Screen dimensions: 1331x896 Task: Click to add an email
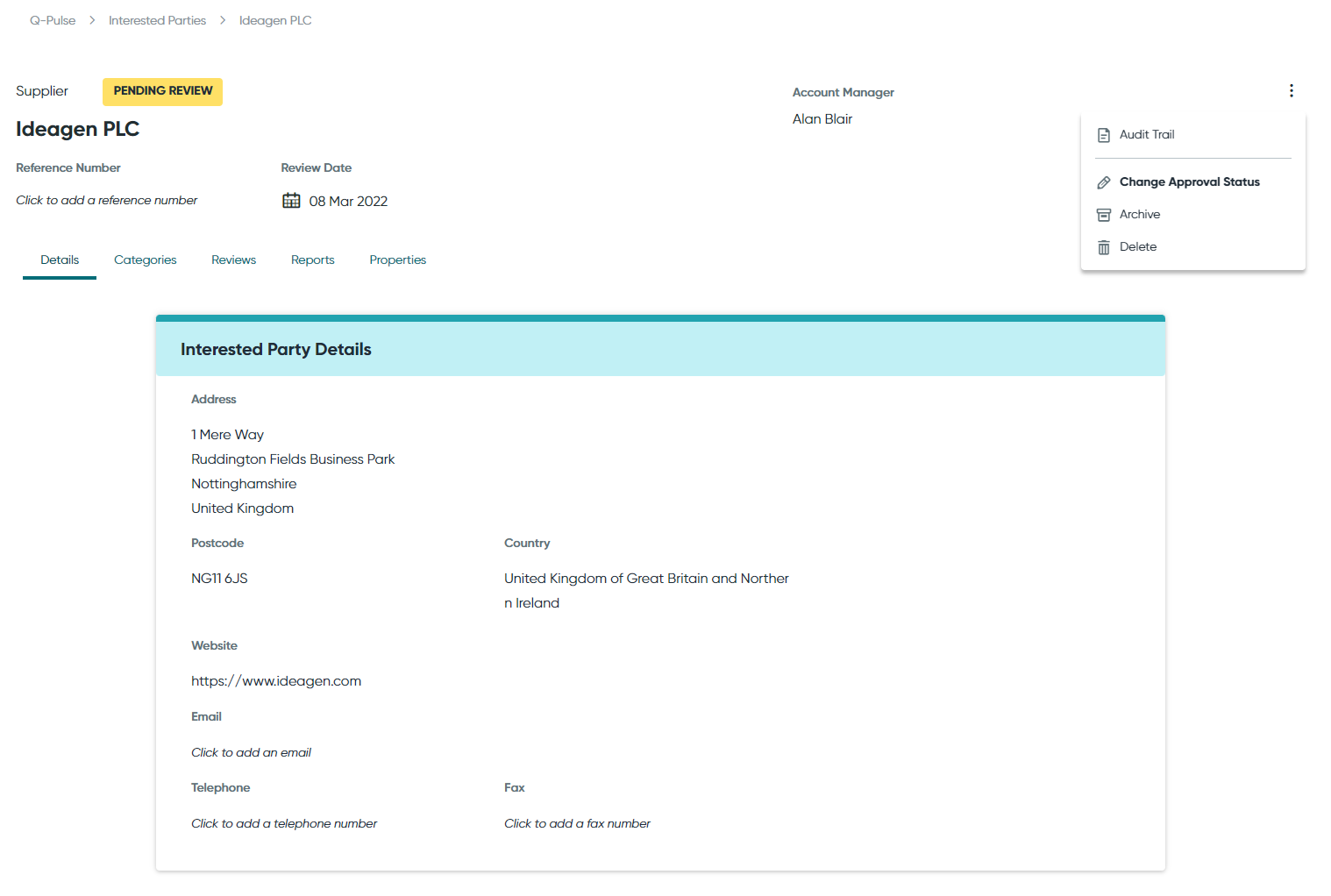coord(252,753)
